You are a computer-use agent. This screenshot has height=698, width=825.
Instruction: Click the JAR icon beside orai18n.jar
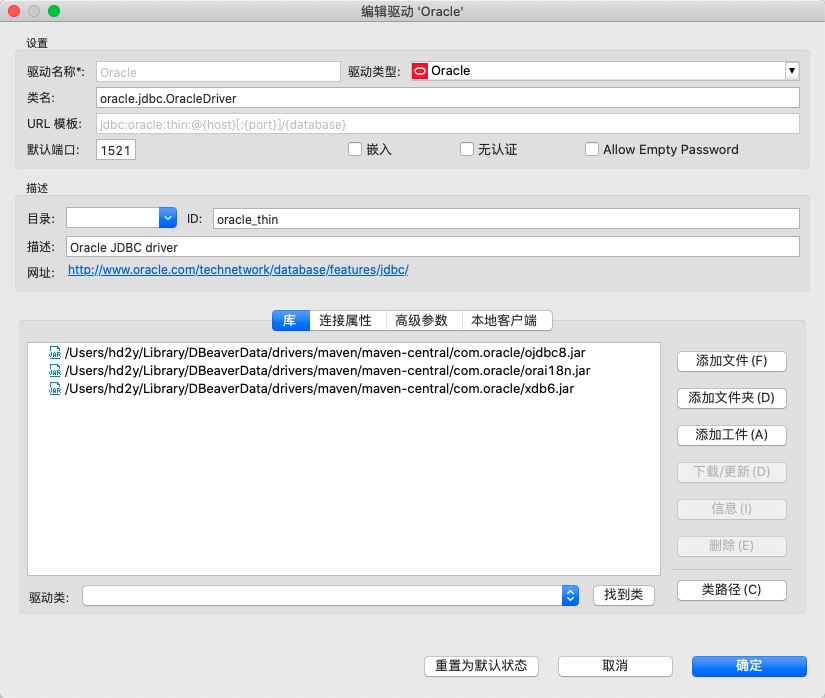point(55,371)
